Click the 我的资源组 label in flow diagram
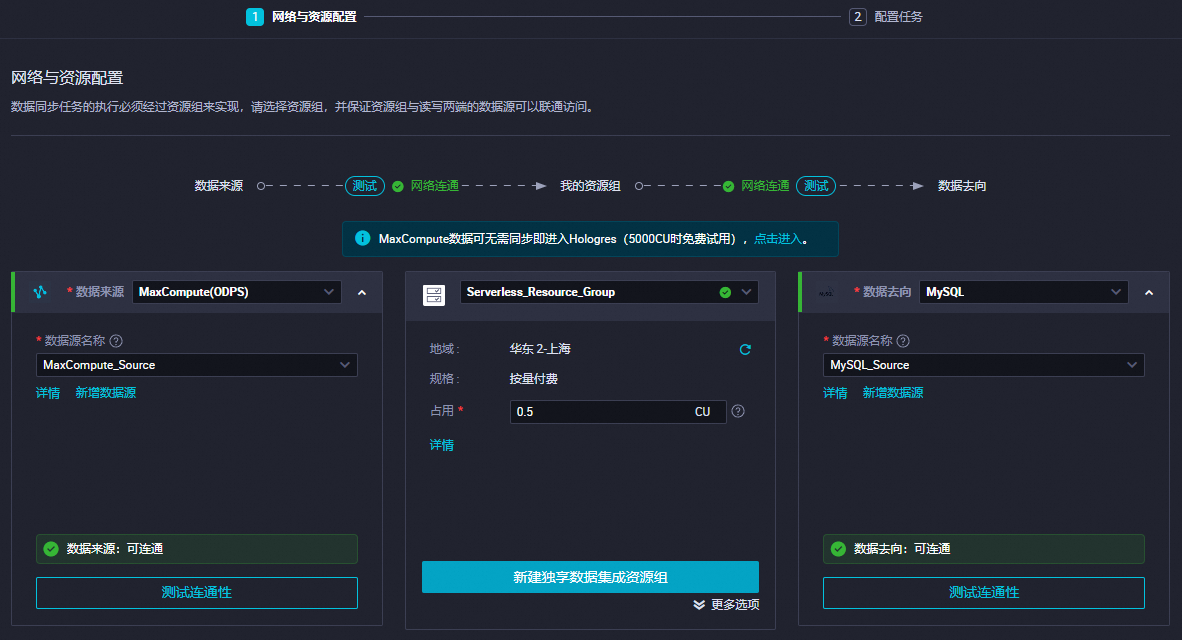The height and width of the screenshot is (640, 1182). click(590, 185)
